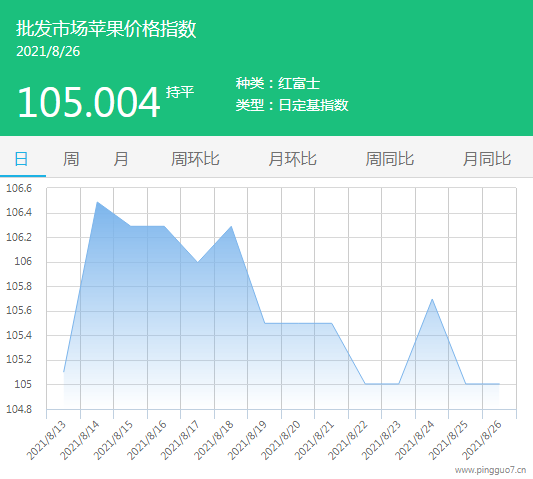Click the 106.6 y-axis label
This screenshot has height=479, width=533.
pyautogui.click(x=19, y=188)
